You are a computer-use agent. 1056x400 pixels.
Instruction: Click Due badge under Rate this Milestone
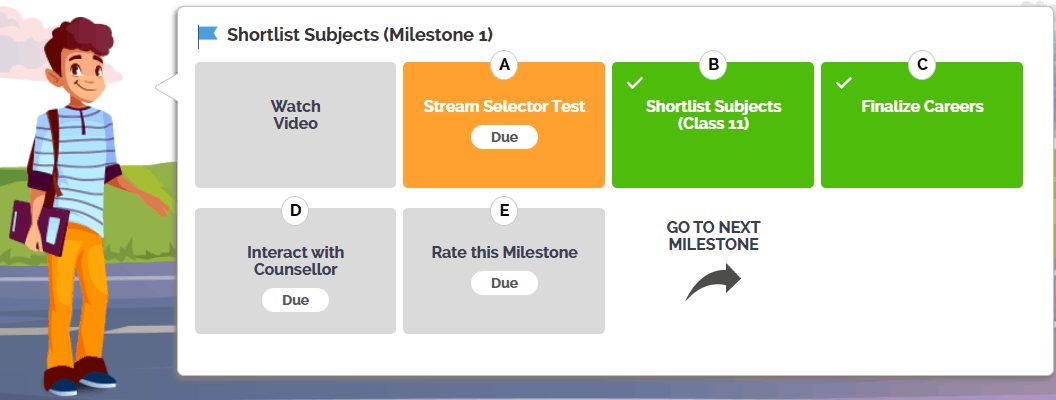504,283
